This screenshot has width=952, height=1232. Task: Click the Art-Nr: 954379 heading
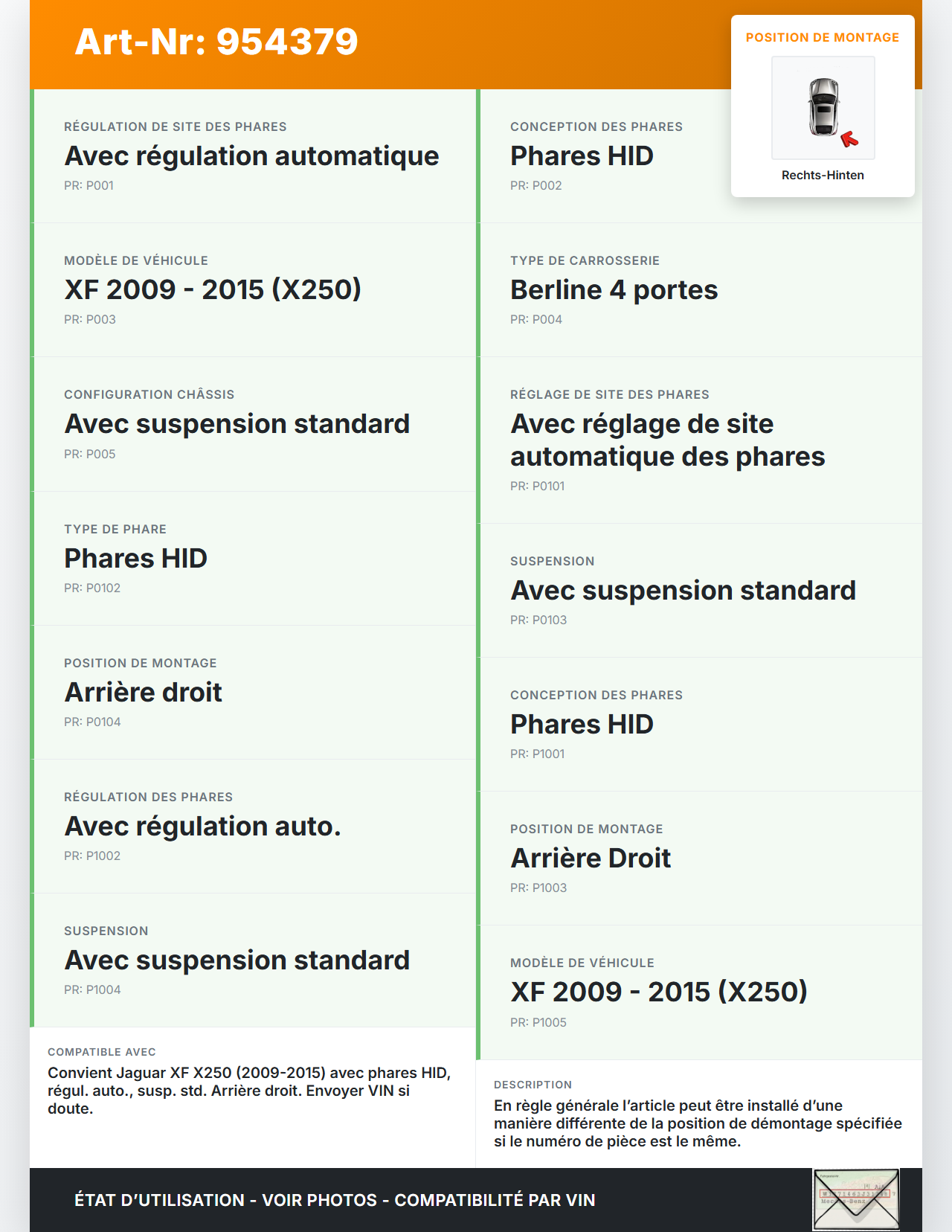pyautogui.click(x=216, y=42)
